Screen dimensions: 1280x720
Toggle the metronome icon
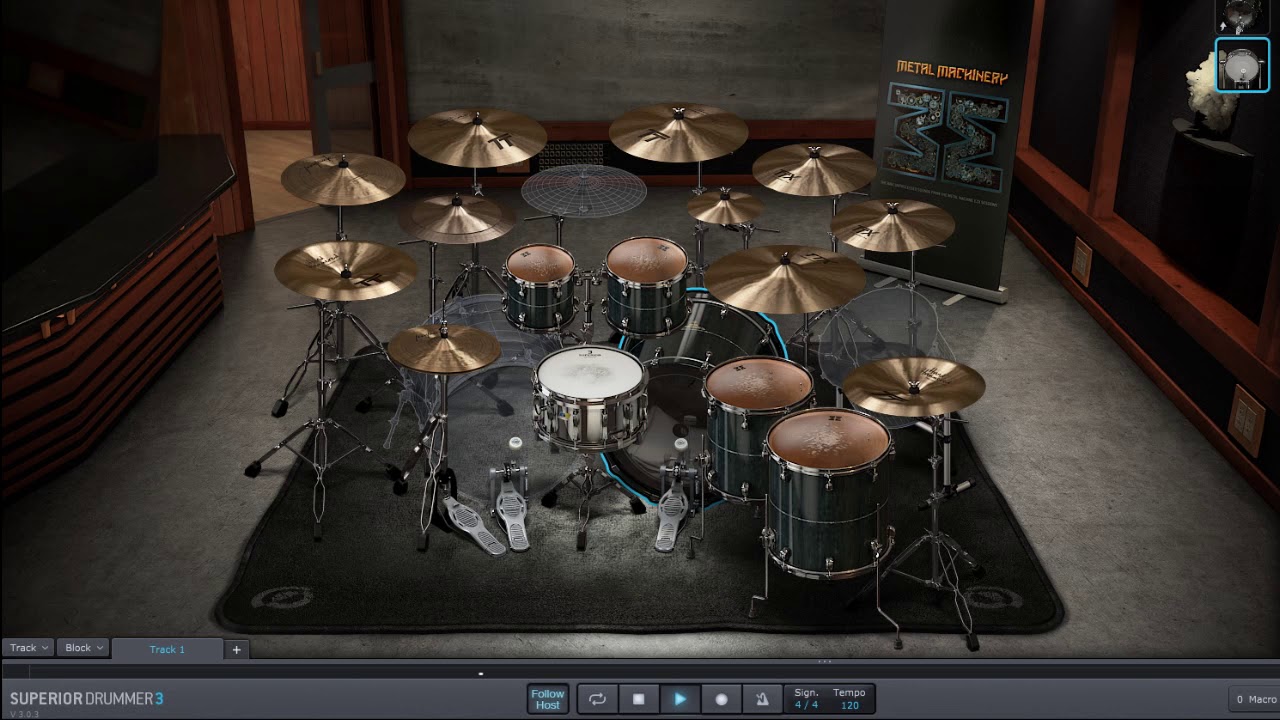coord(762,699)
